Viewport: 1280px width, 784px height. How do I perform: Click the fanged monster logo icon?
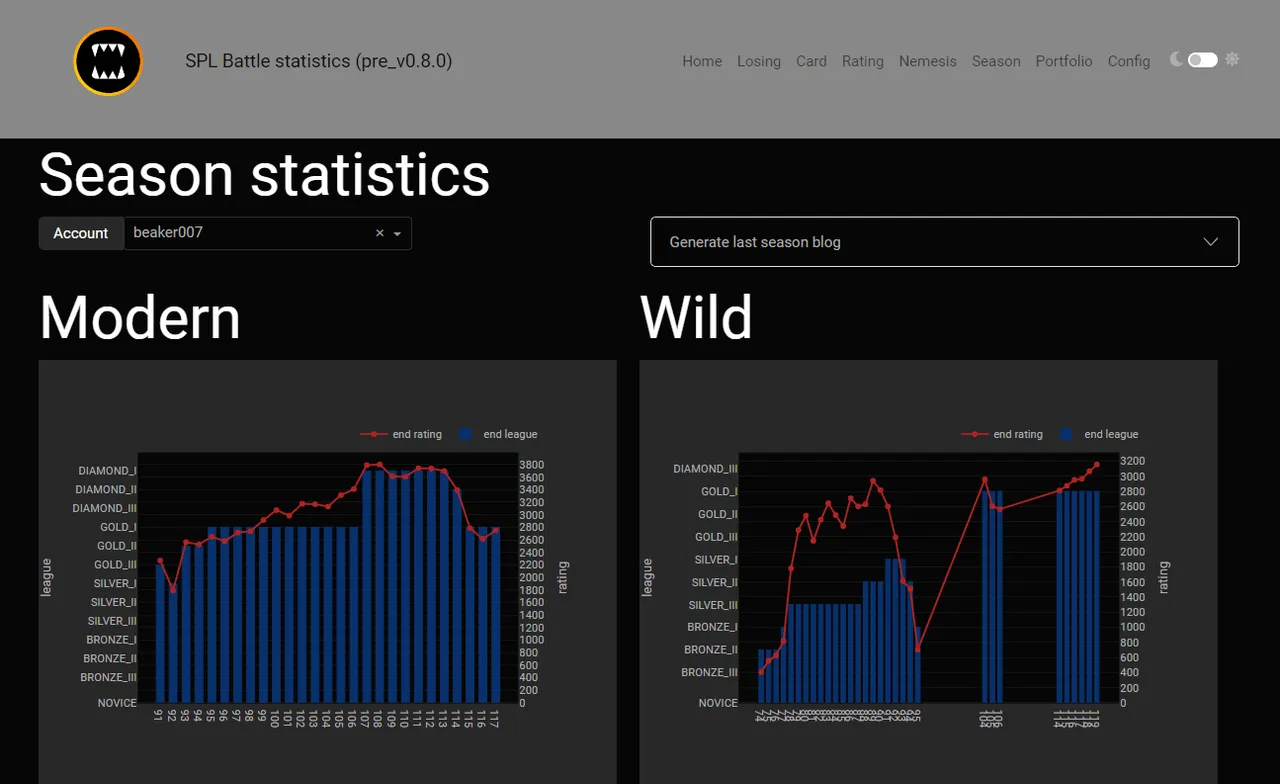(x=108, y=61)
